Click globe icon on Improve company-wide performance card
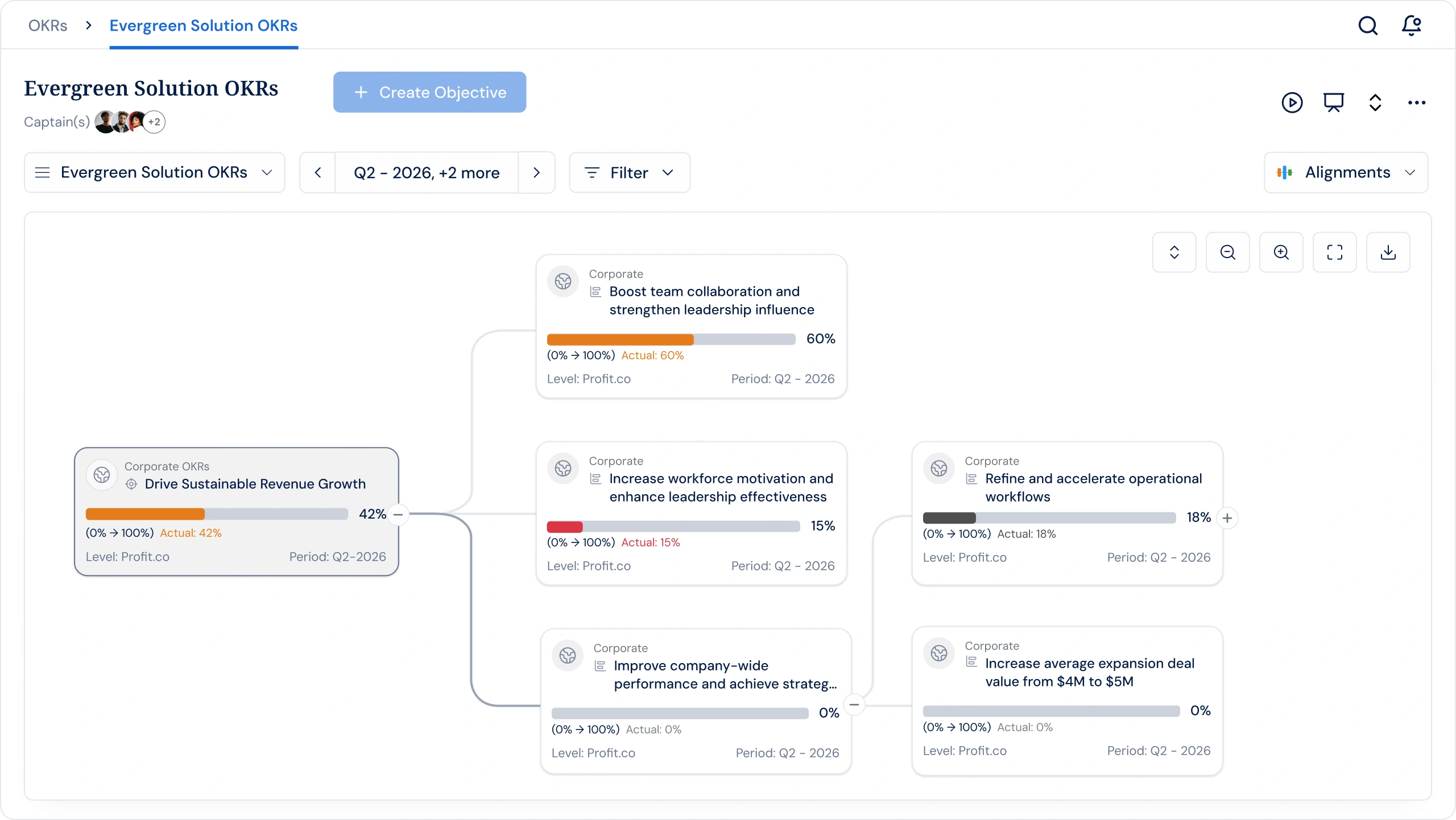This screenshot has width=1456, height=820. pos(568,656)
